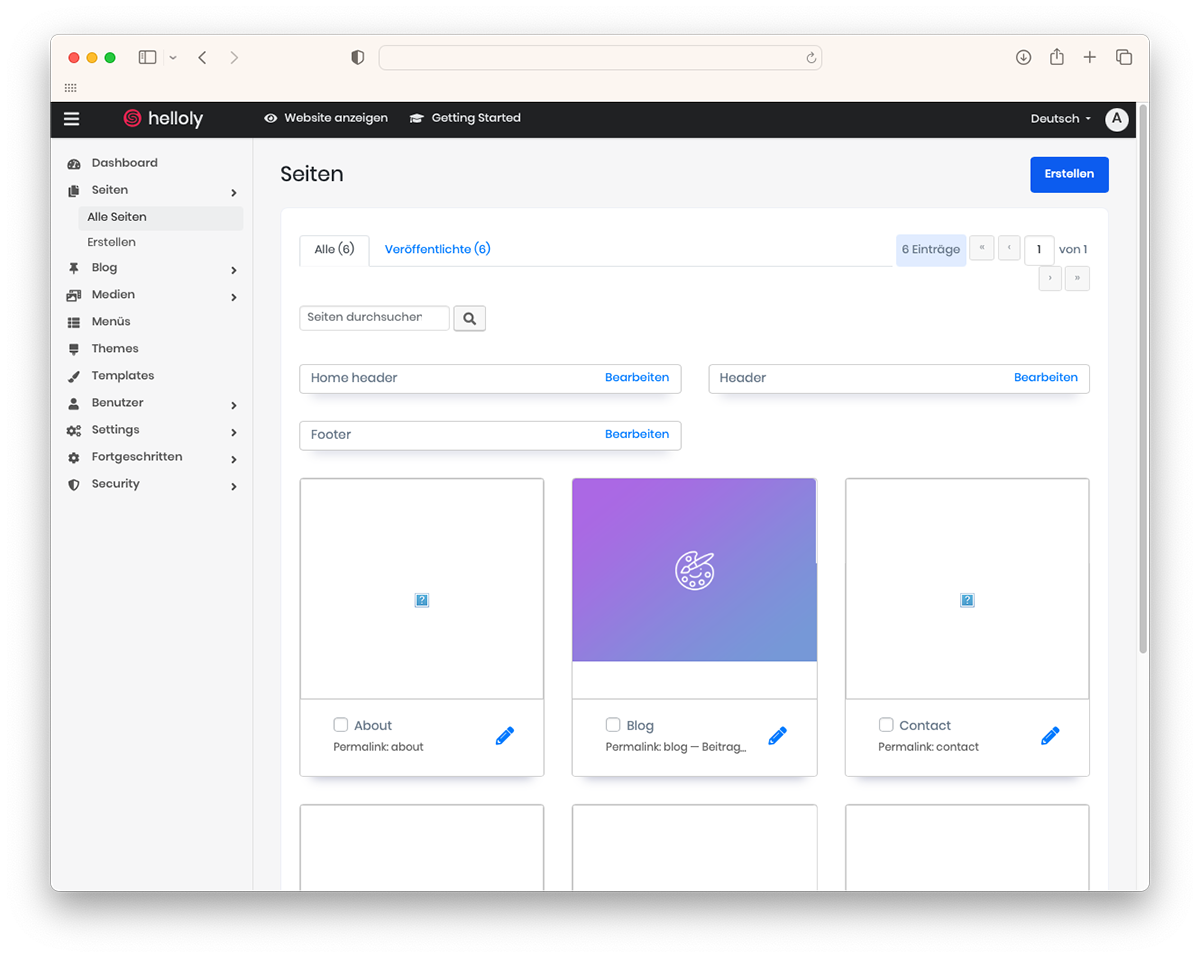
Task: Click Safari's share icon
Action: pos(1057,57)
